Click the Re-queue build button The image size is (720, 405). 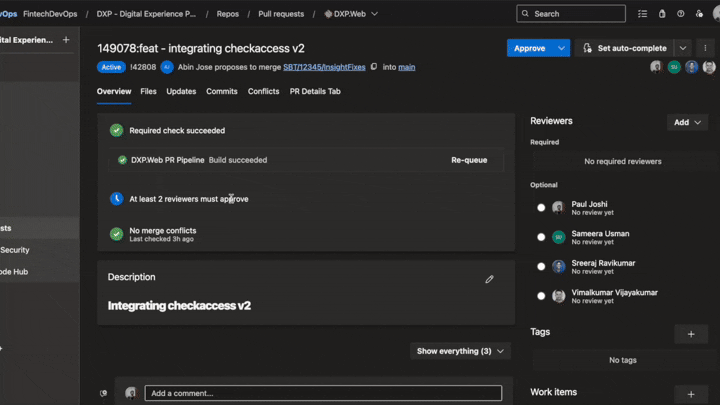pyautogui.click(x=469, y=160)
